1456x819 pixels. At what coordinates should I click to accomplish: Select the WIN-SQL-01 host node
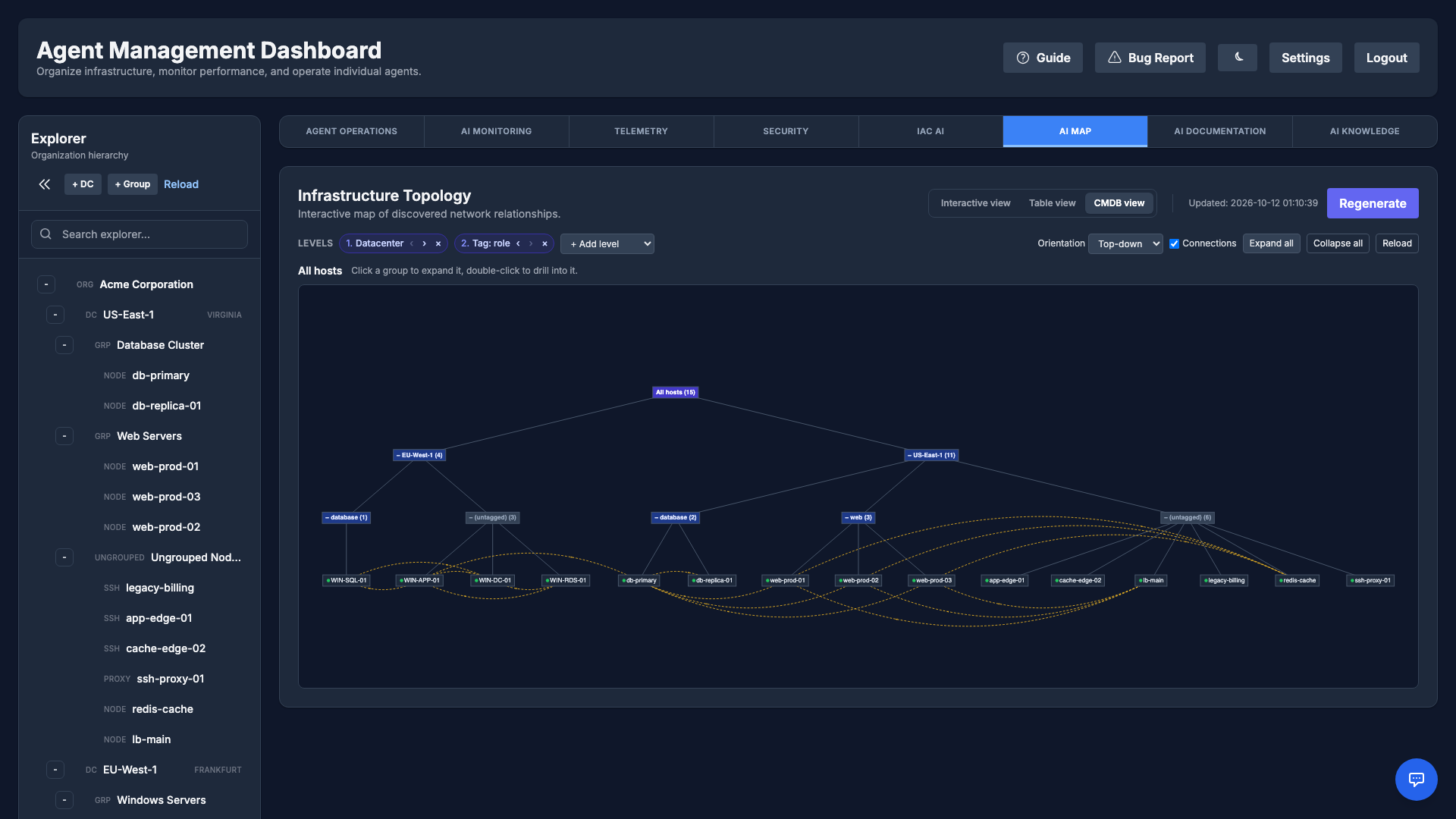pos(346,580)
